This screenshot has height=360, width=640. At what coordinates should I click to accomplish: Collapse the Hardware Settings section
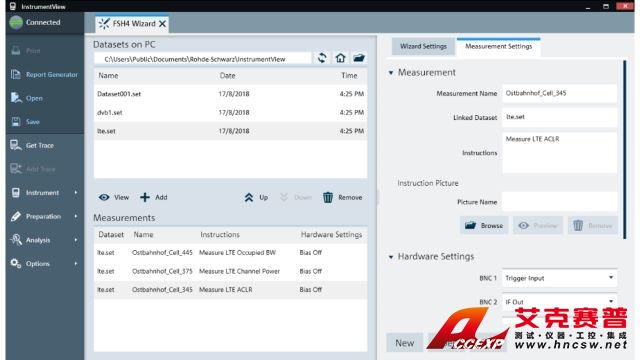click(x=391, y=257)
